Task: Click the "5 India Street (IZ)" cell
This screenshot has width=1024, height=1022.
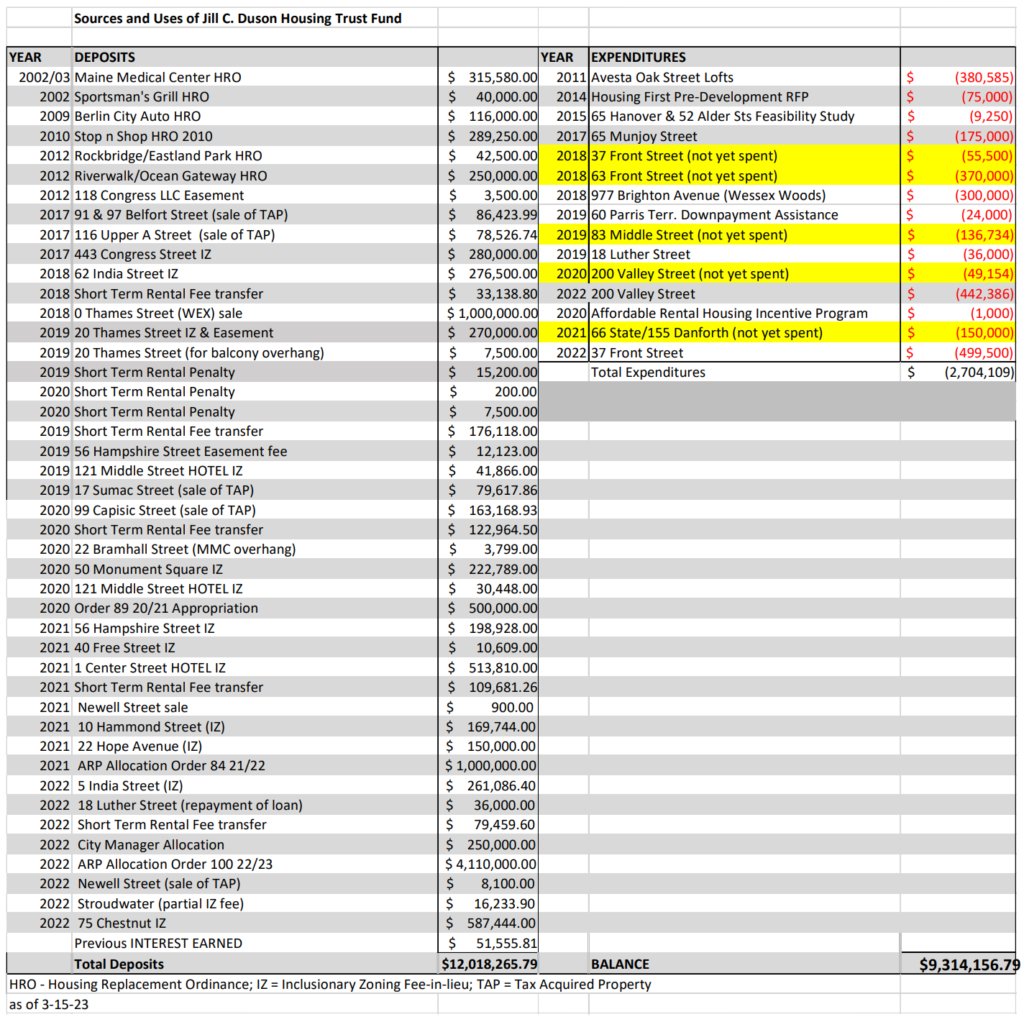Action: [x=130, y=786]
